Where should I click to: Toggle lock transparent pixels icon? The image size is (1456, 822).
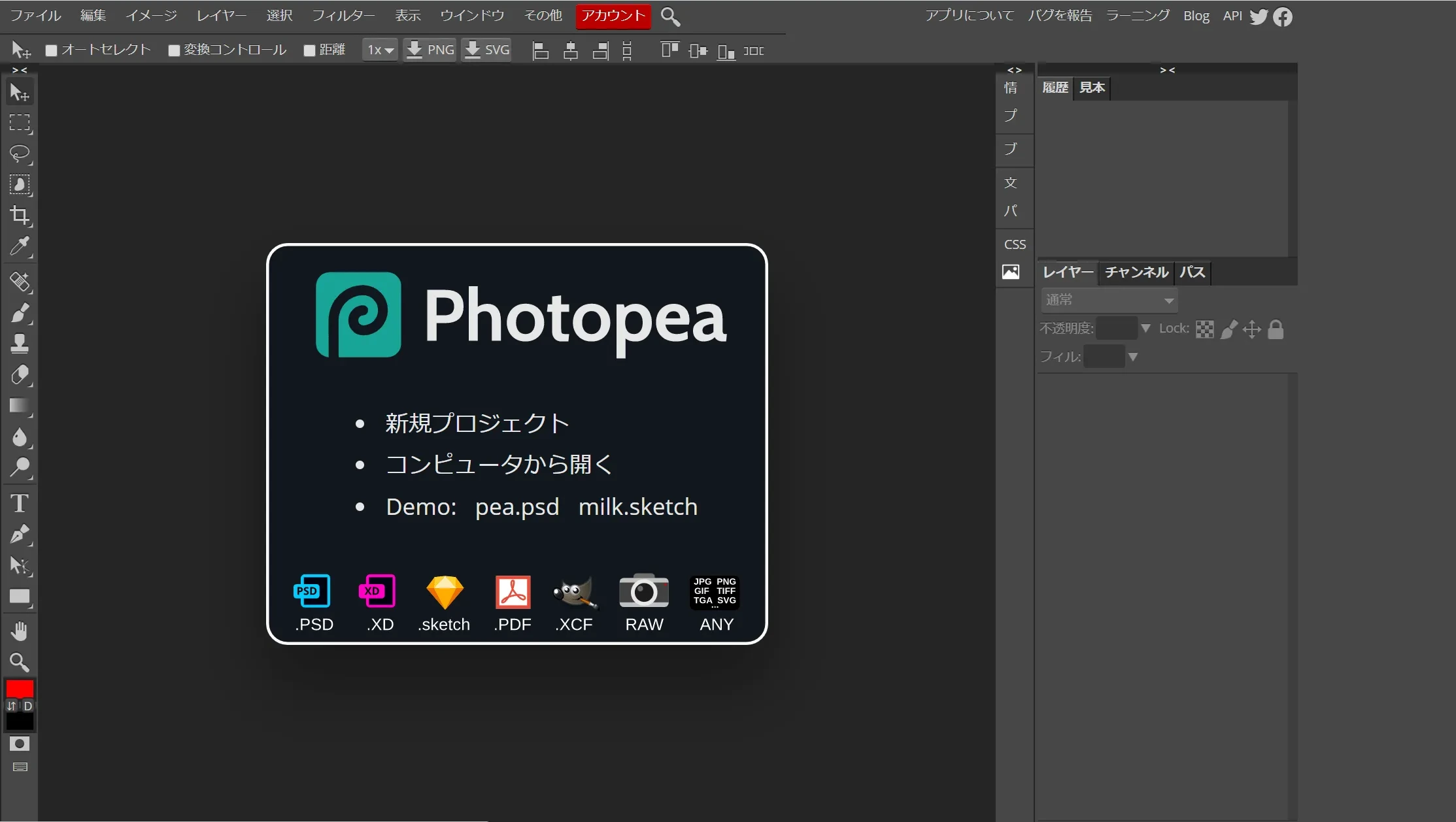pos(1205,329)
